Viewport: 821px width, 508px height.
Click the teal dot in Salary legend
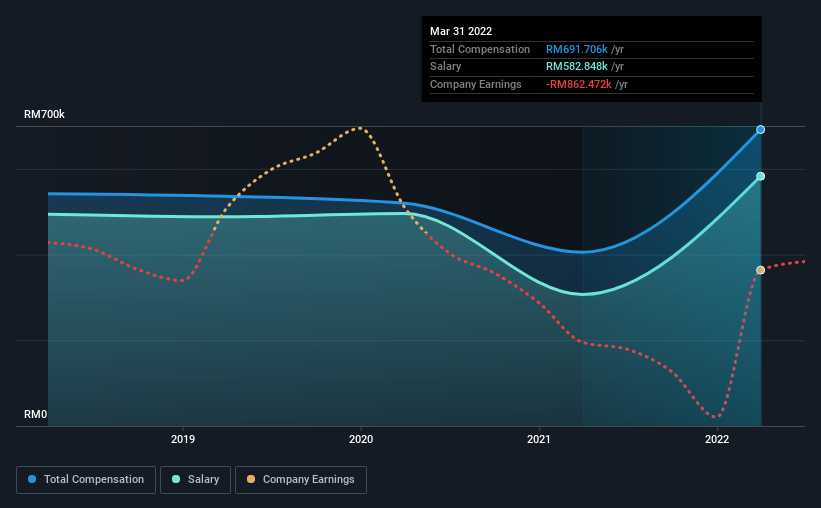[x=176, y=479]
